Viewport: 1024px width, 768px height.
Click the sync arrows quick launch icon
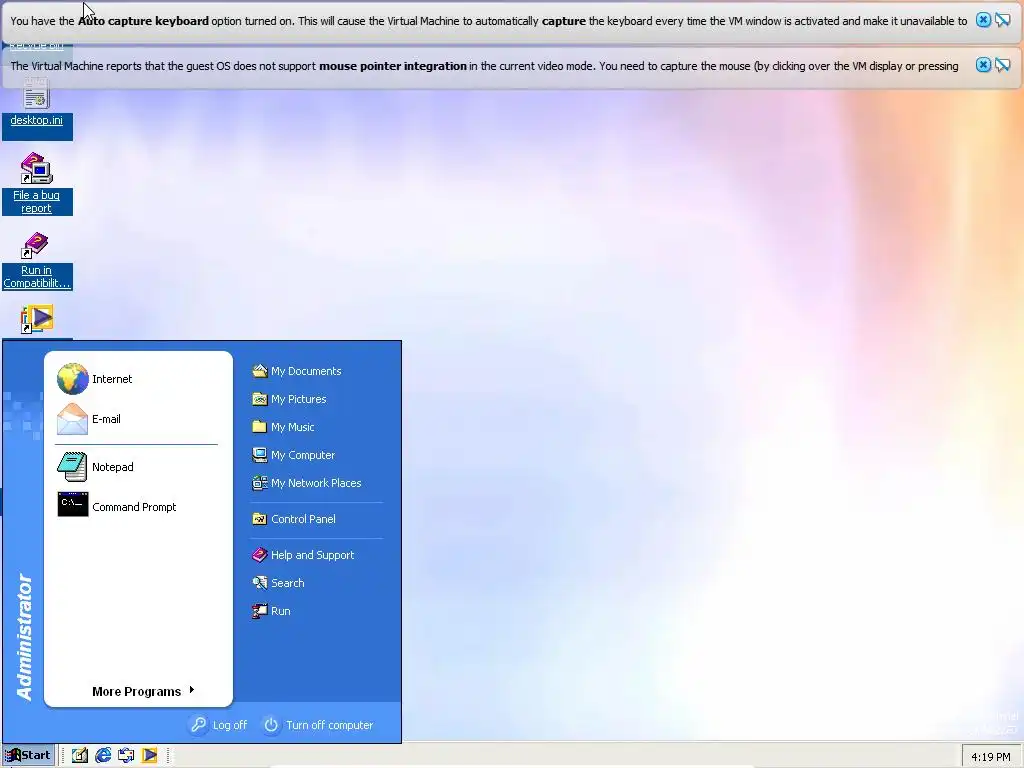(126, 756)
